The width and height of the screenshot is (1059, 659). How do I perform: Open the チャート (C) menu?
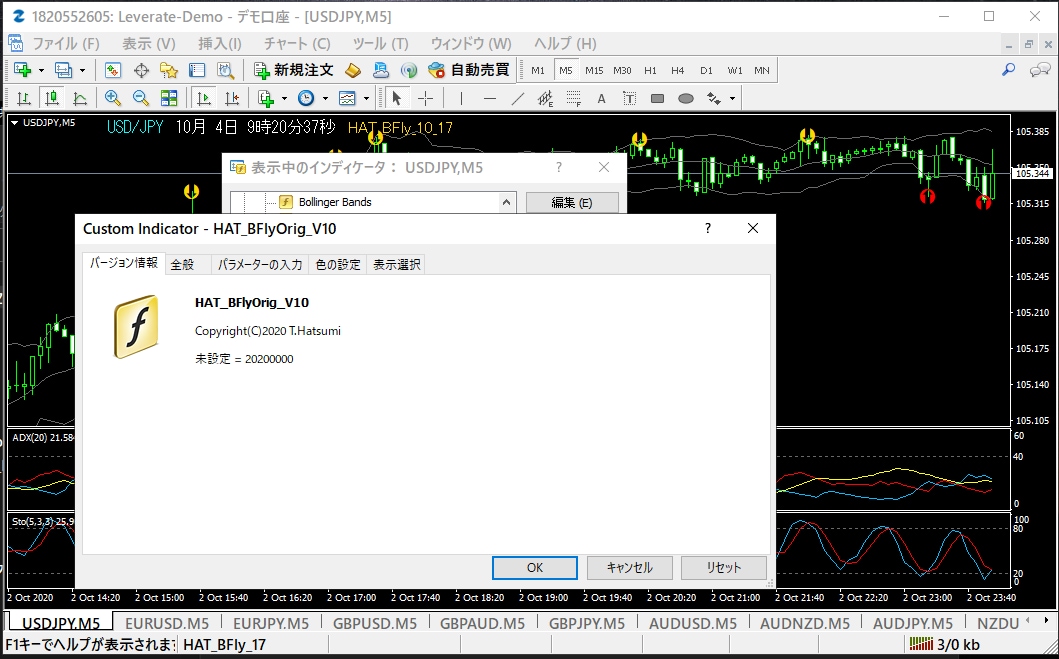coord(297,44)
